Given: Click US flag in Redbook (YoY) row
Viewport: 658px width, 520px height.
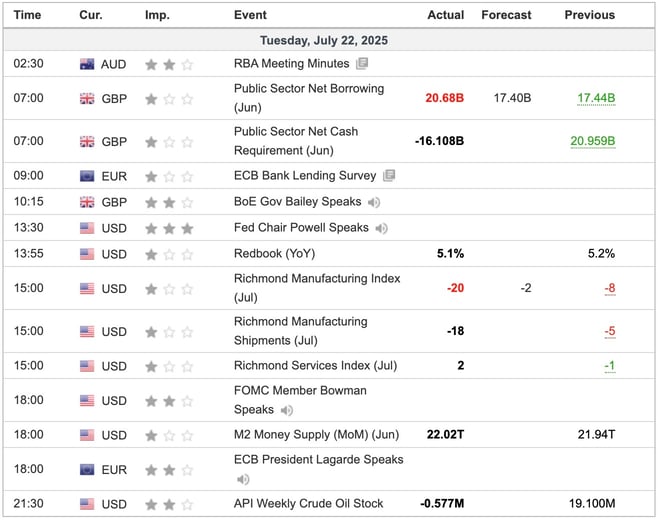Looking at the screenshot, I should pos(87,254).
